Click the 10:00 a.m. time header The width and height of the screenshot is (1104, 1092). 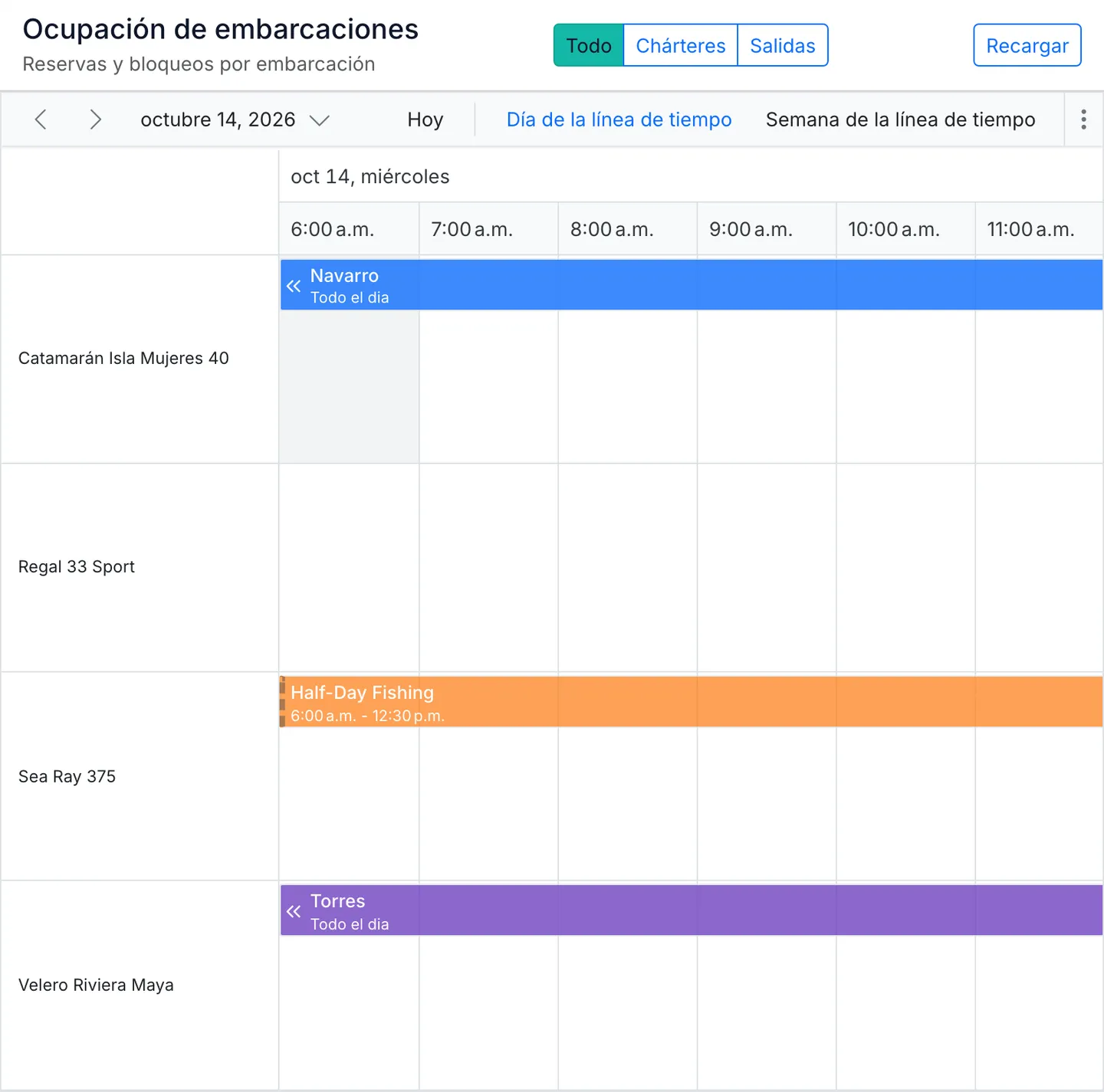(x=905, y=229)
